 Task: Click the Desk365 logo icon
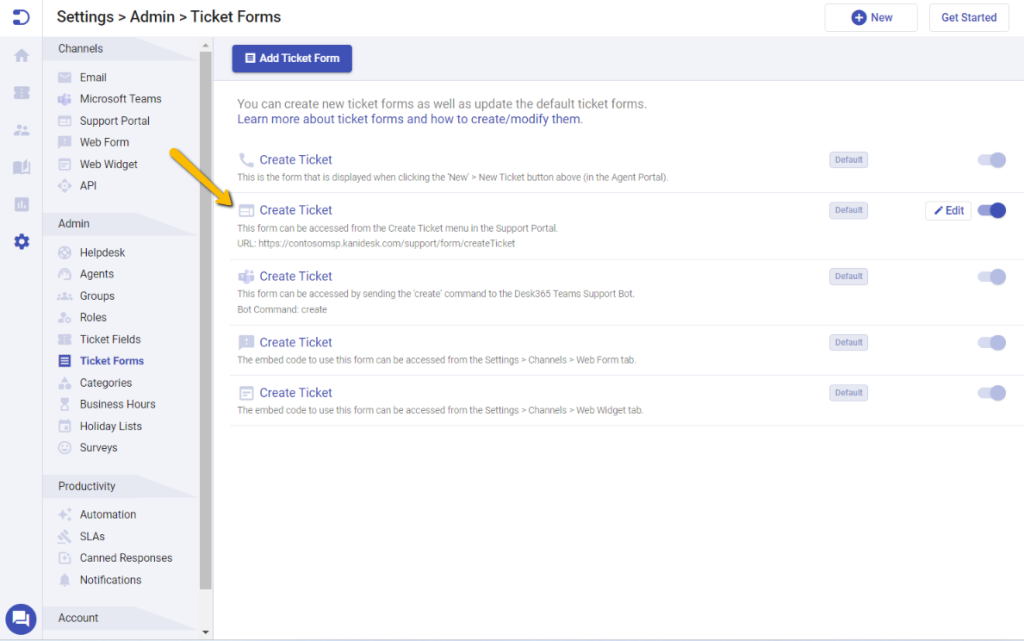tap(21, 17)
